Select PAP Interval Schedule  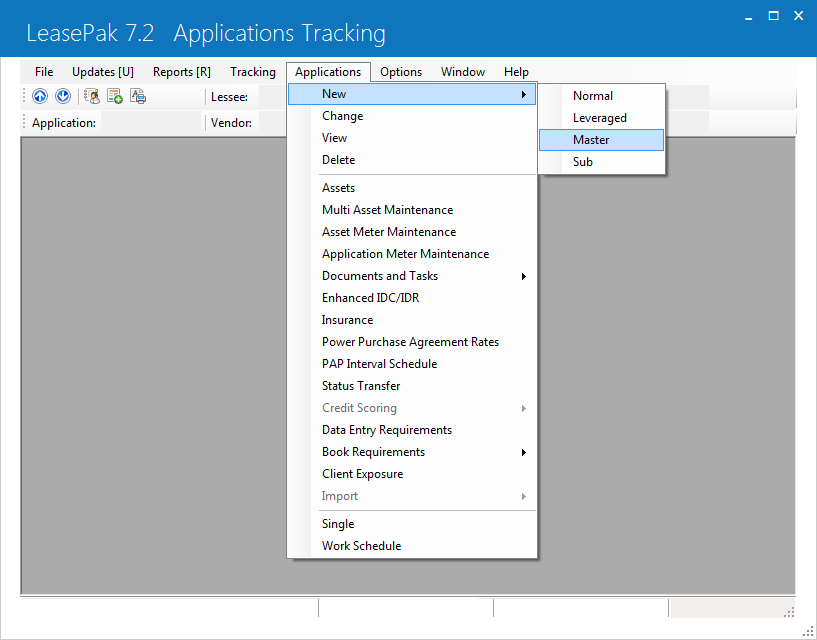coord(412,364)
